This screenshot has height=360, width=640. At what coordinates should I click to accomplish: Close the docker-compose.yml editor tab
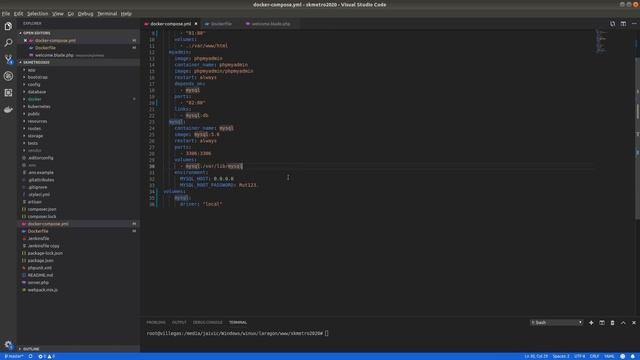coord(196,24)
